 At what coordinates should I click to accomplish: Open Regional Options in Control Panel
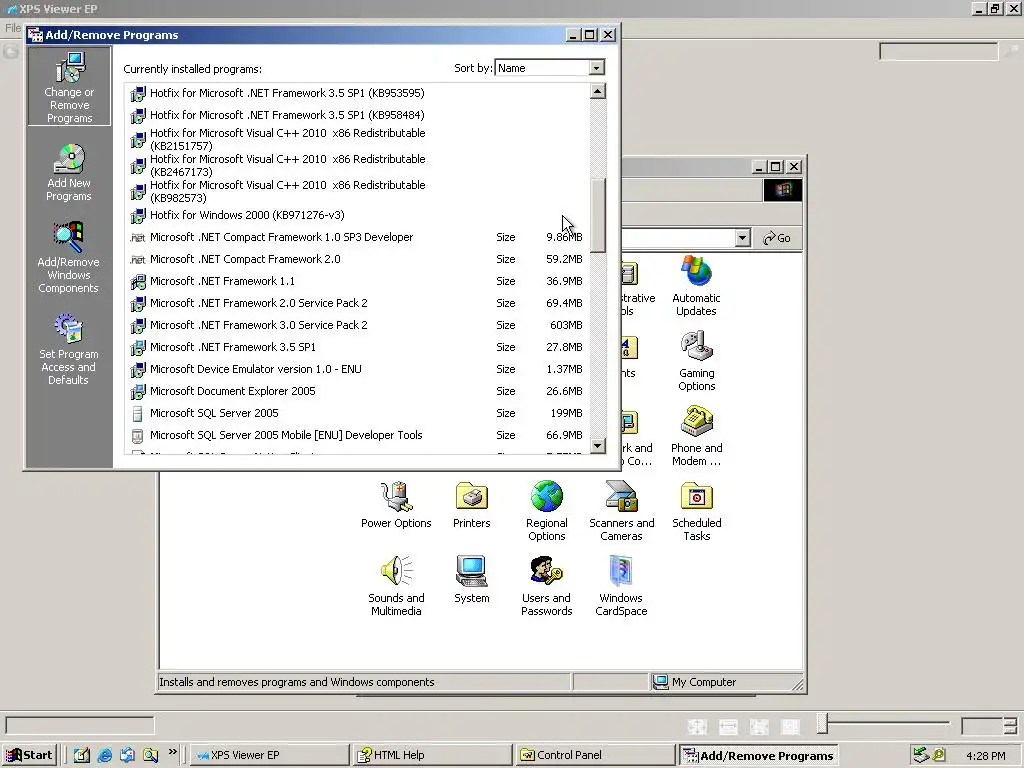pos(547,511)
